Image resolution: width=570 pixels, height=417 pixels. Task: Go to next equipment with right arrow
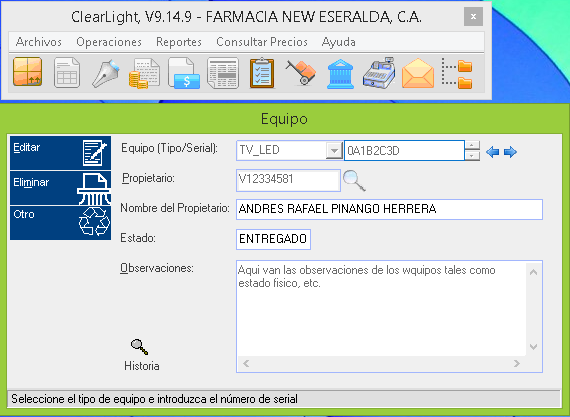[510, 152]
